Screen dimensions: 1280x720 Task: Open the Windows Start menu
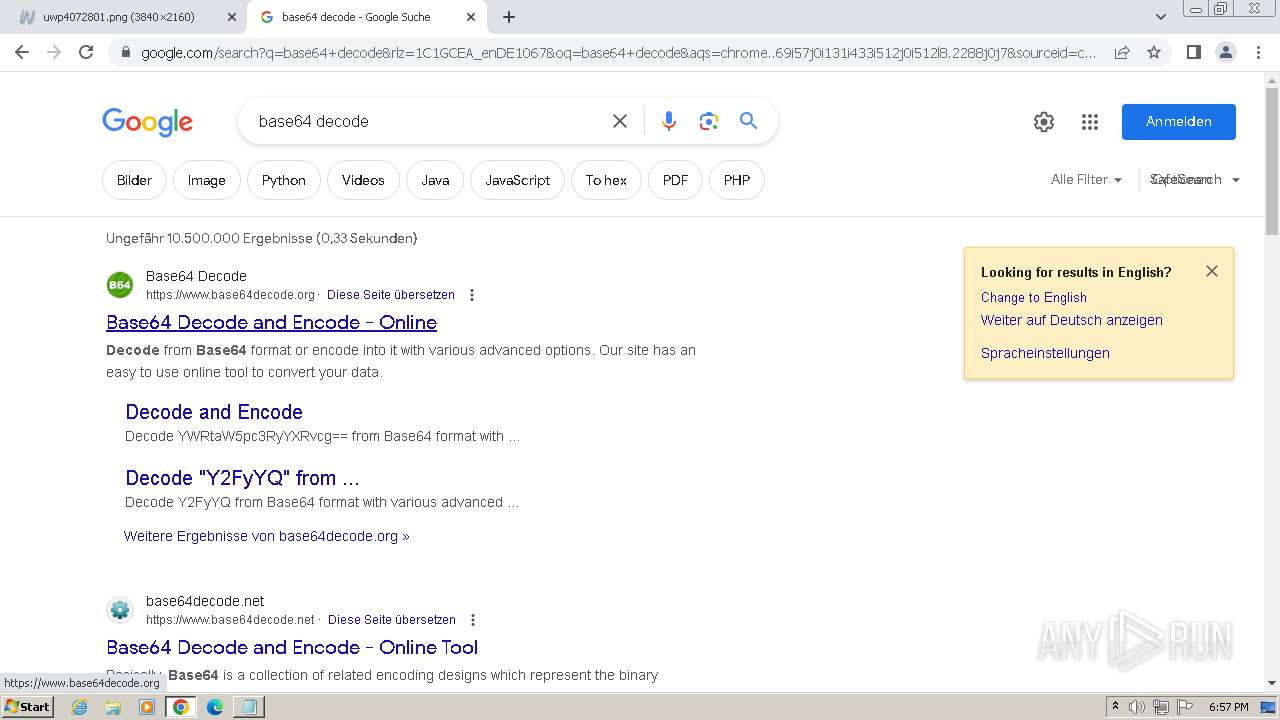(28, 707)
